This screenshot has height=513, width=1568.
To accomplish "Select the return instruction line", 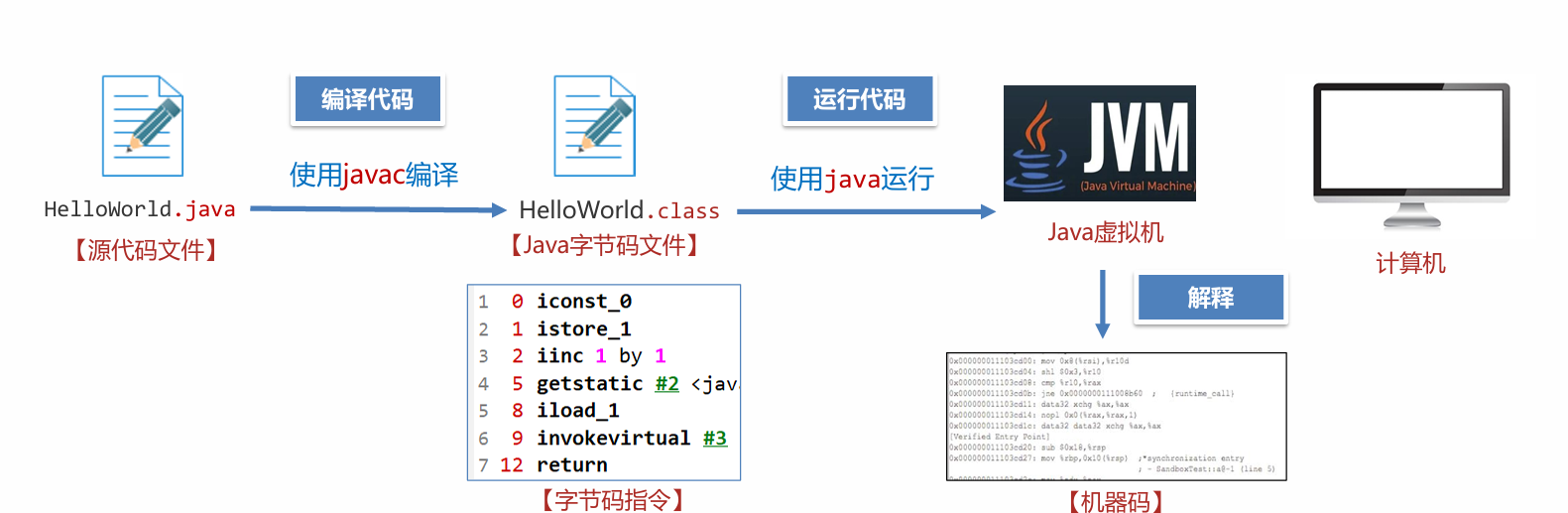I will pos(571,465).
